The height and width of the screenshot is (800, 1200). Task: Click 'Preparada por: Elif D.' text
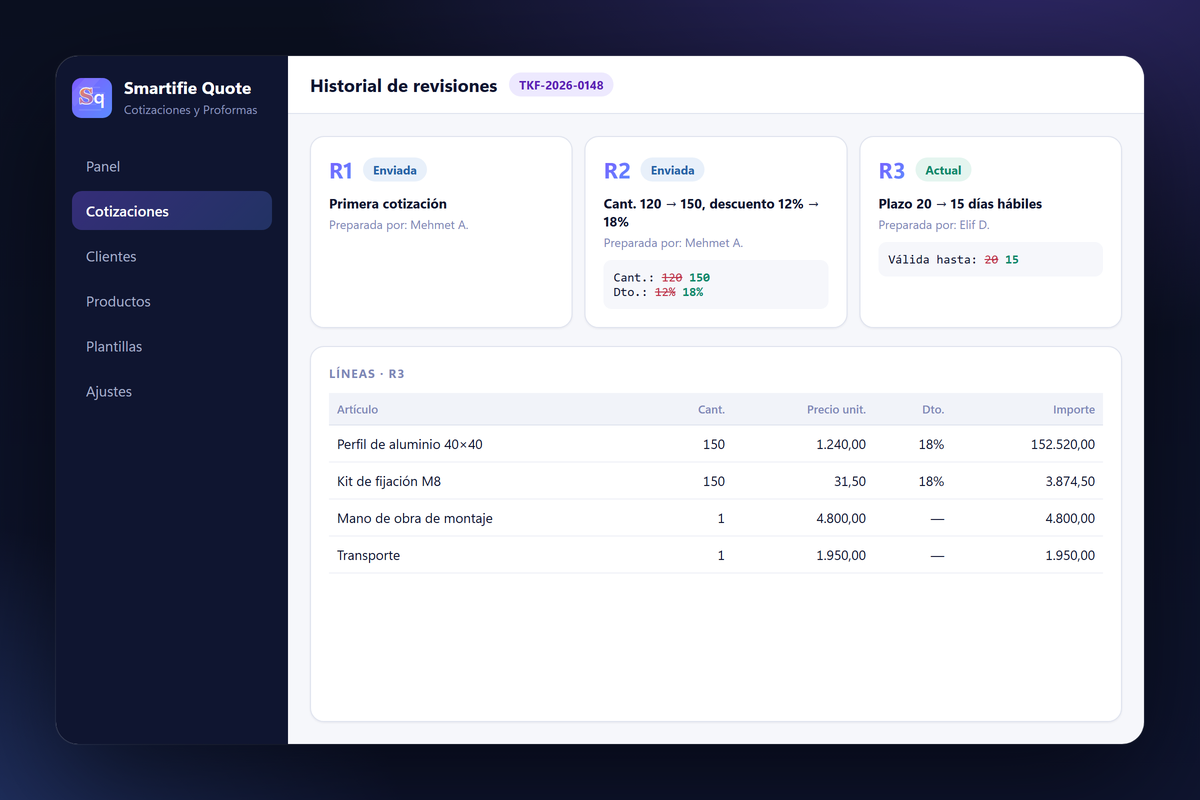(934, 225)
